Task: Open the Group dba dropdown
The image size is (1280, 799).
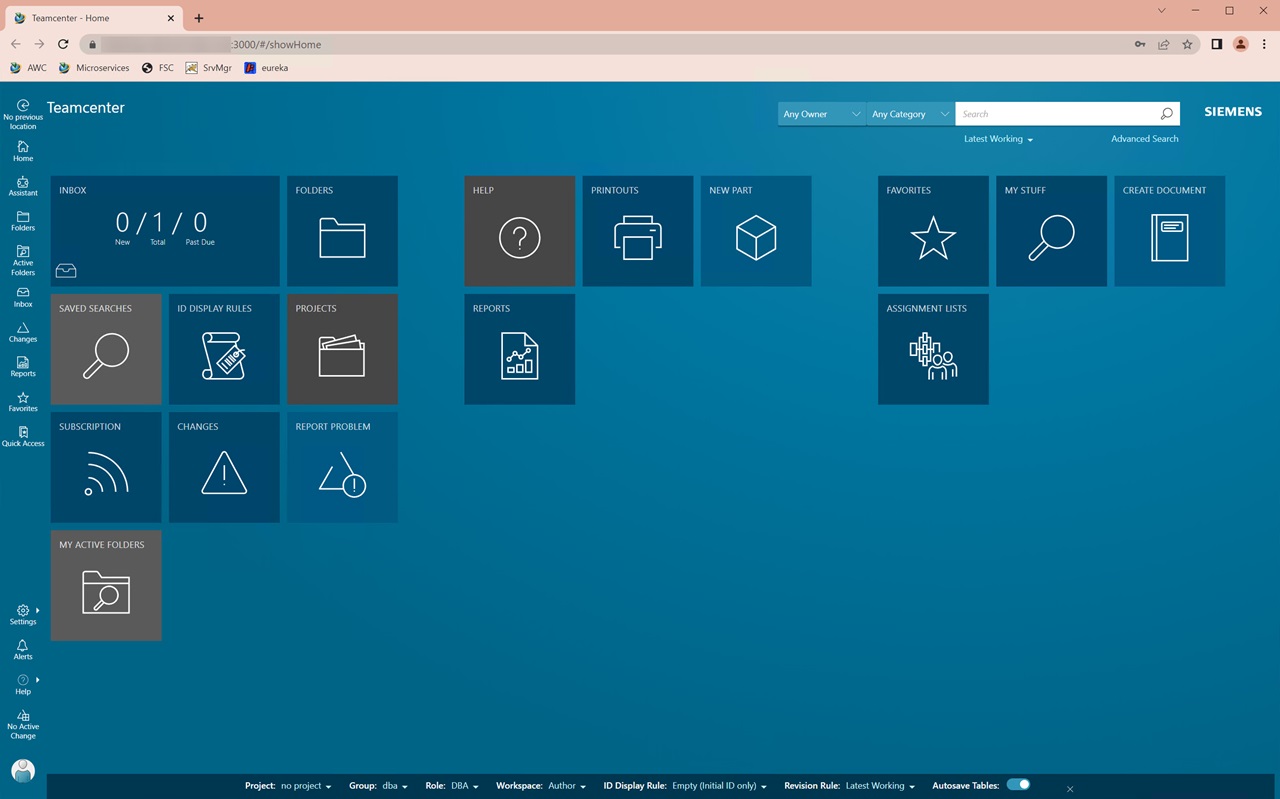Action: click(x=394, y=786)
